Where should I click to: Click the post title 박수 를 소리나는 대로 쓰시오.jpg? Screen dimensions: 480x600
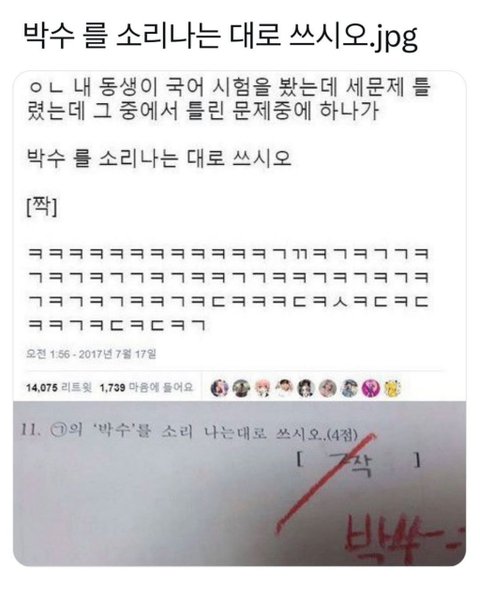tap(220, 38)
